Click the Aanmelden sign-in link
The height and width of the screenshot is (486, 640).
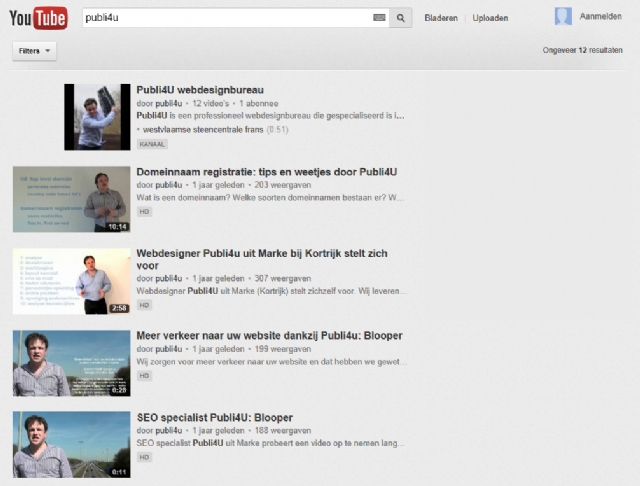pyautogui.click(x=600, y=17)
